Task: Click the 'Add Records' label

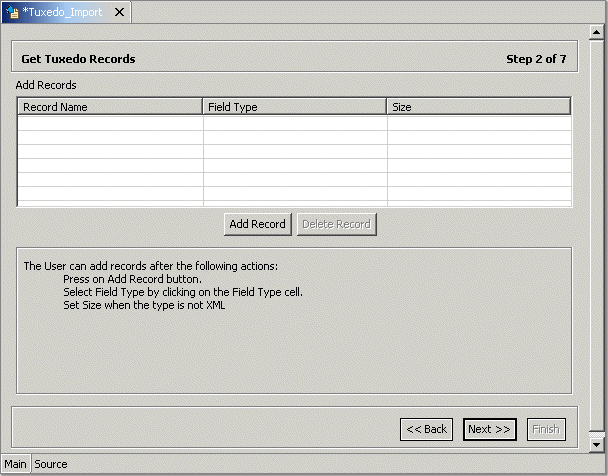Action: coord(46,85)
